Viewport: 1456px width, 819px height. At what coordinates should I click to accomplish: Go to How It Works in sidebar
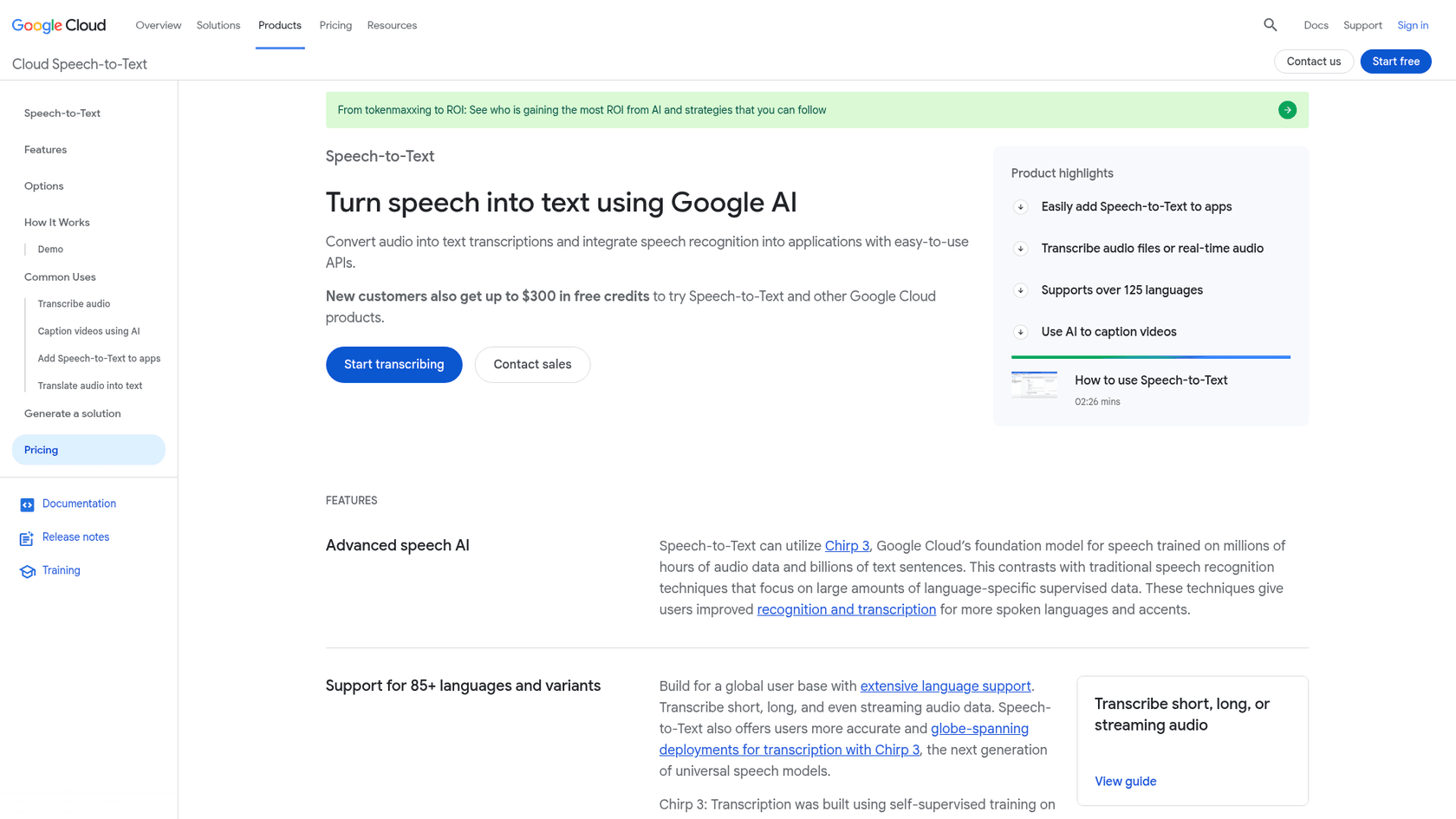pos(57,223)
